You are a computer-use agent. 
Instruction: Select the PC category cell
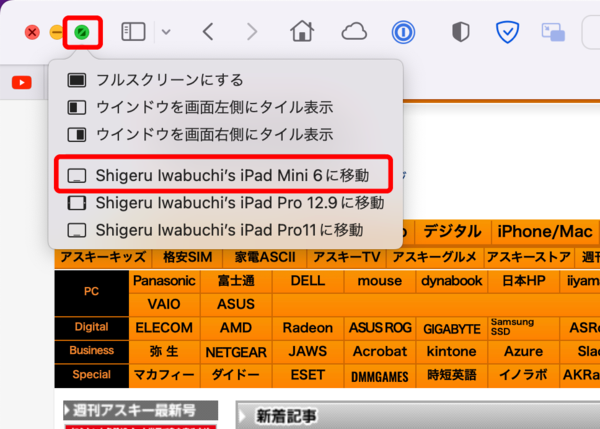(x=91, y=292)
